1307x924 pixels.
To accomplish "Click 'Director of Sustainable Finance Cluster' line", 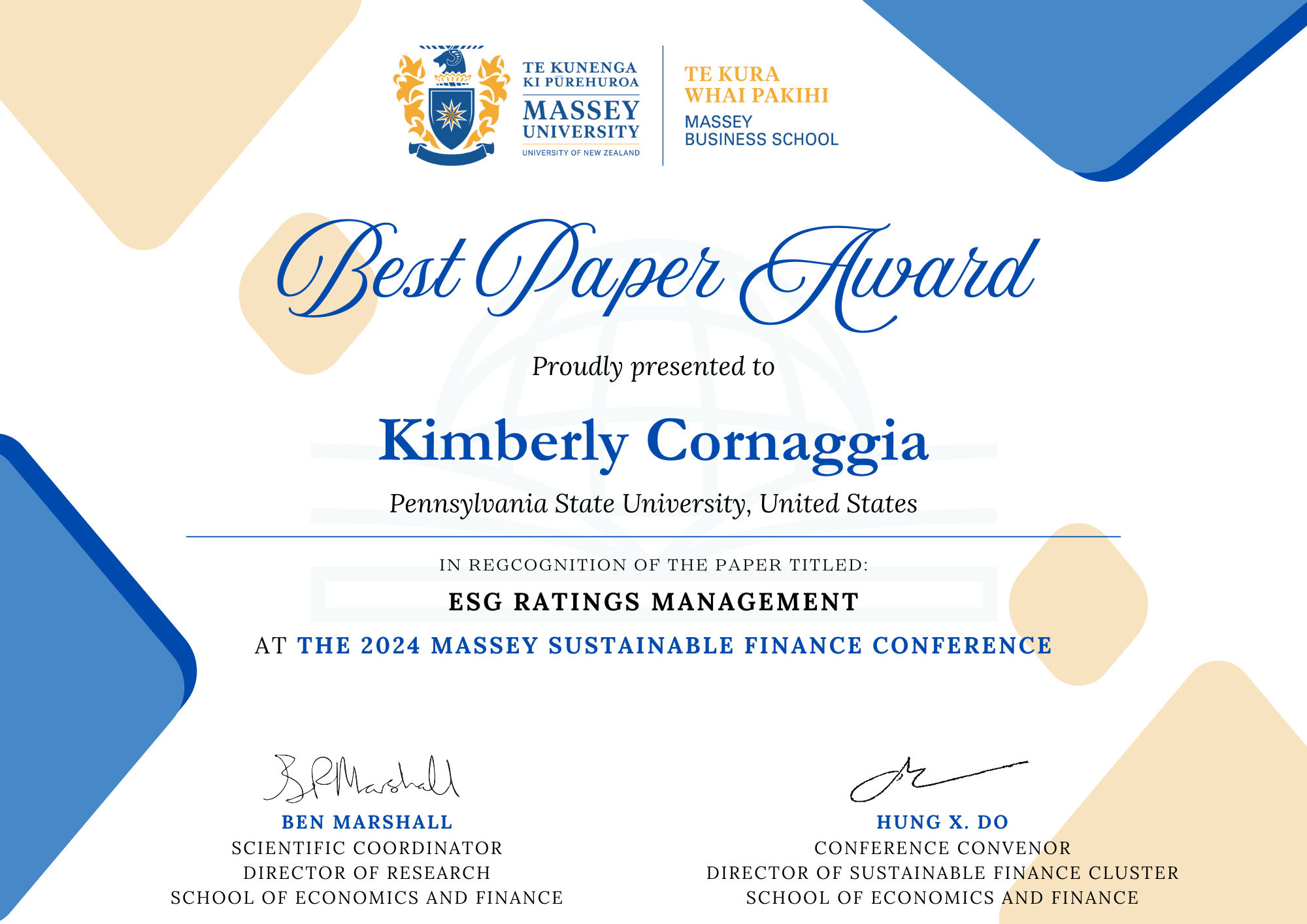I will (x=943, y=873).
